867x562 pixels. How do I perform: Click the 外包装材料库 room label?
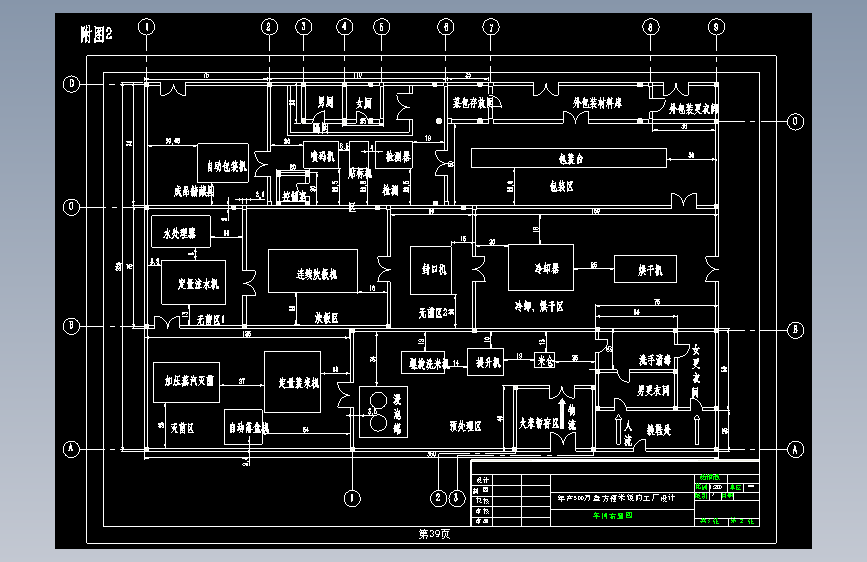(597, 103)
